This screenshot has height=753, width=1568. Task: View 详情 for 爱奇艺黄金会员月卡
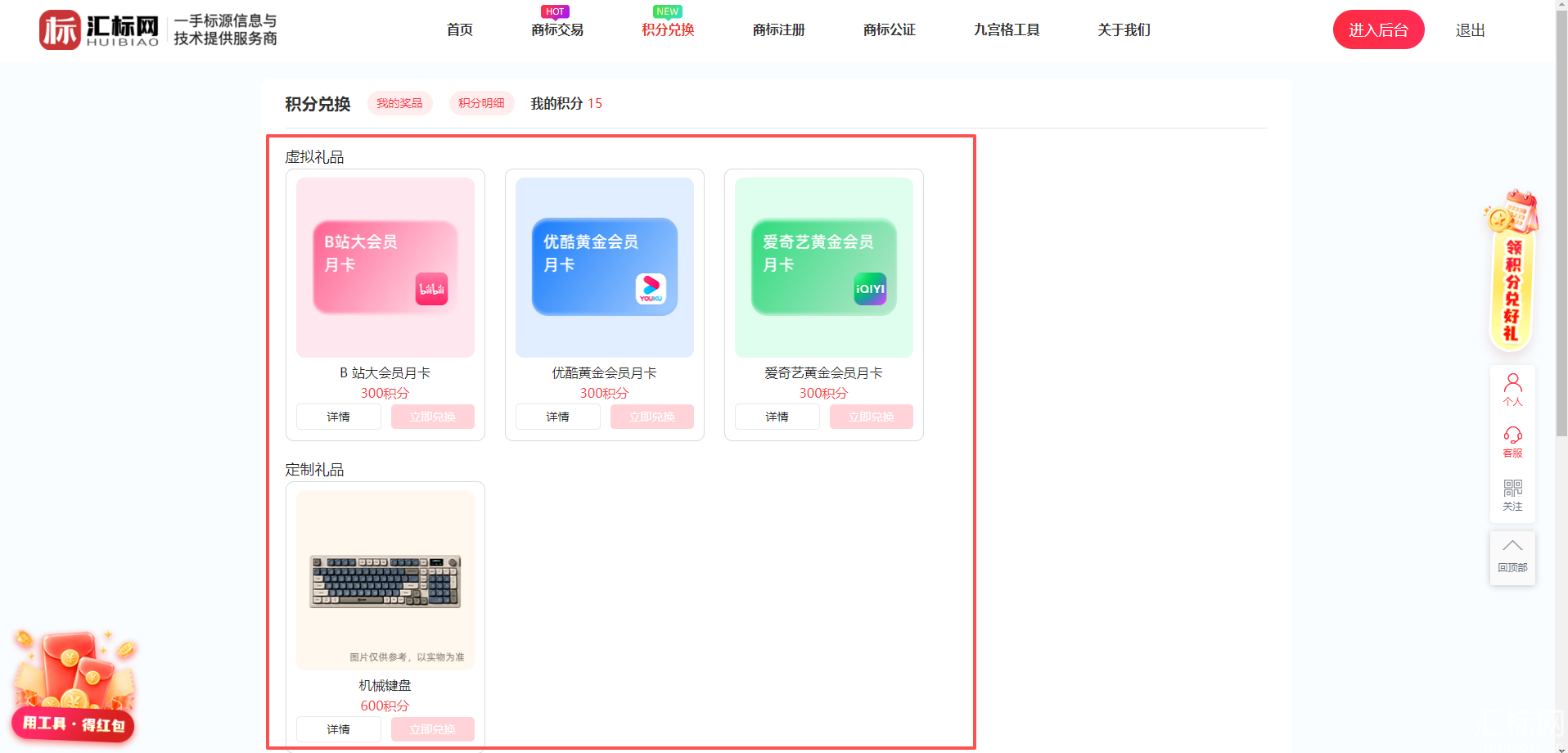tap(777, 417)
